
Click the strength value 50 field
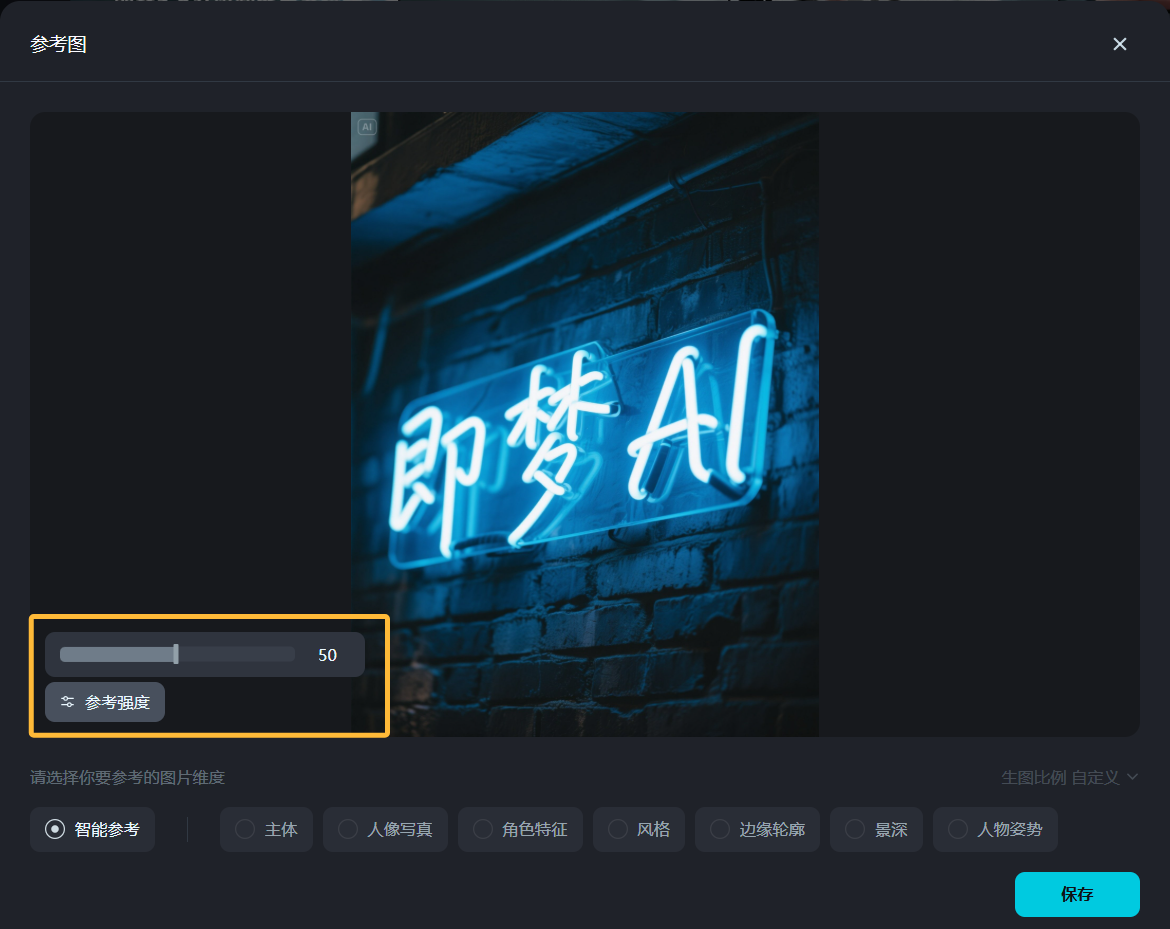[x=328, y=655]
